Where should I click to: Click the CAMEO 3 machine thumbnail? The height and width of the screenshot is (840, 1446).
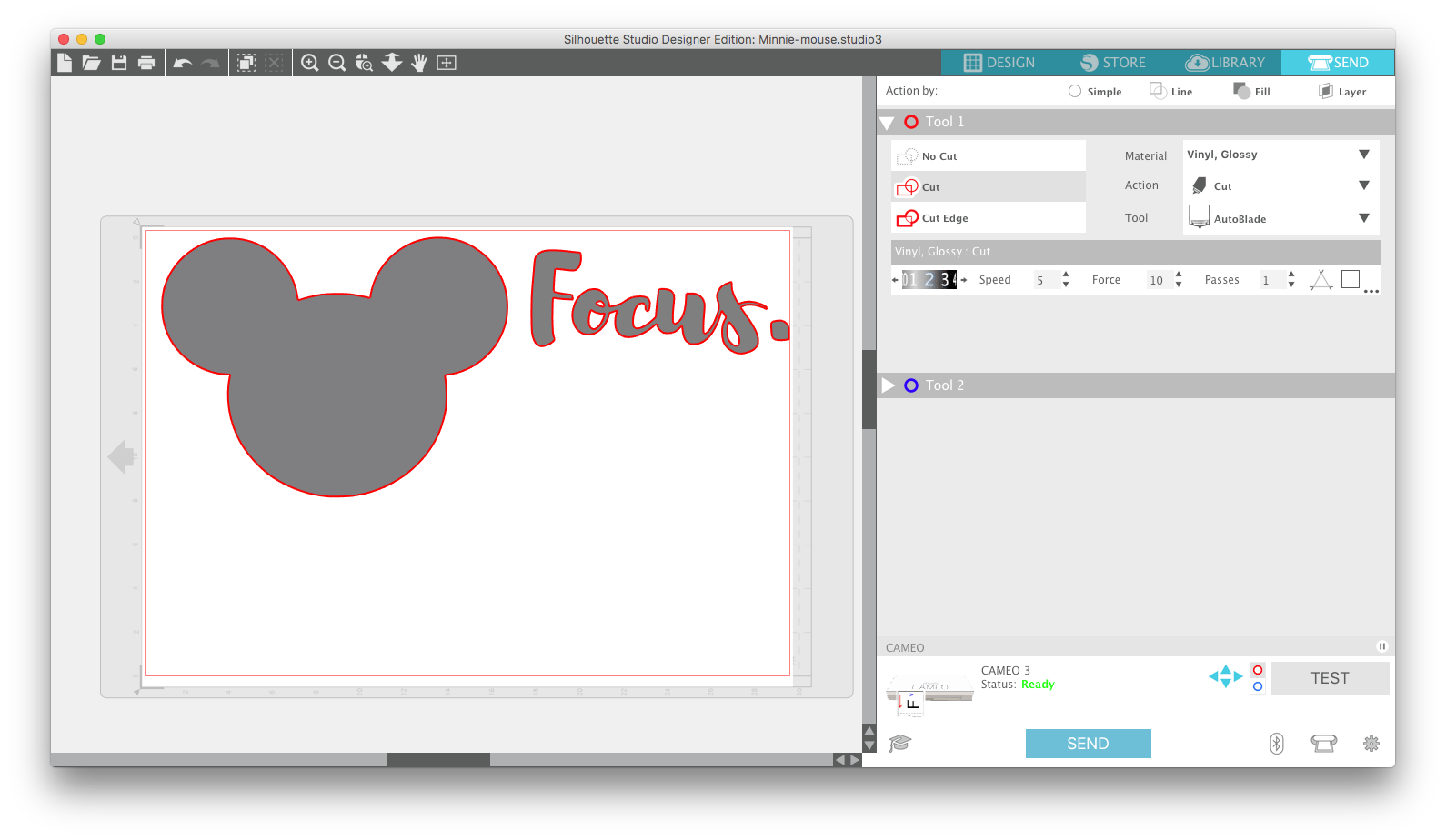point(929,694)
